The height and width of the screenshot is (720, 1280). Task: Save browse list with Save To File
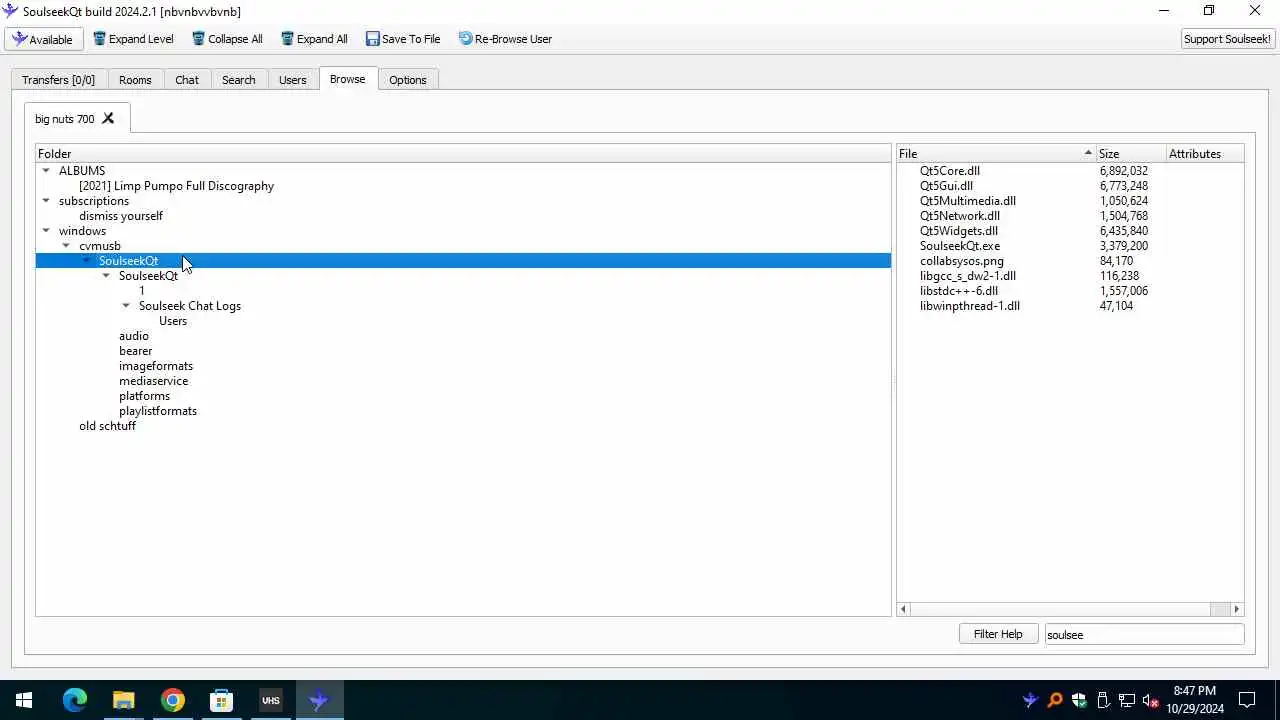tap(403, 39)
